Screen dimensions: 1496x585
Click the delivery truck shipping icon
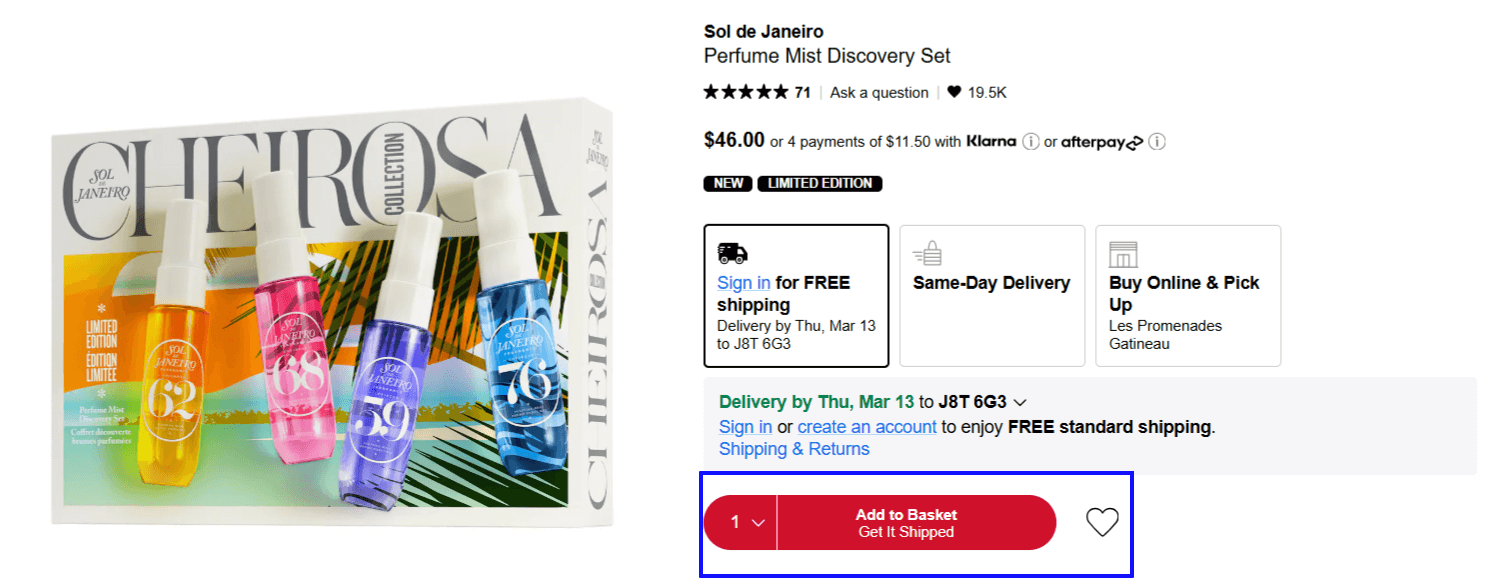733,253
